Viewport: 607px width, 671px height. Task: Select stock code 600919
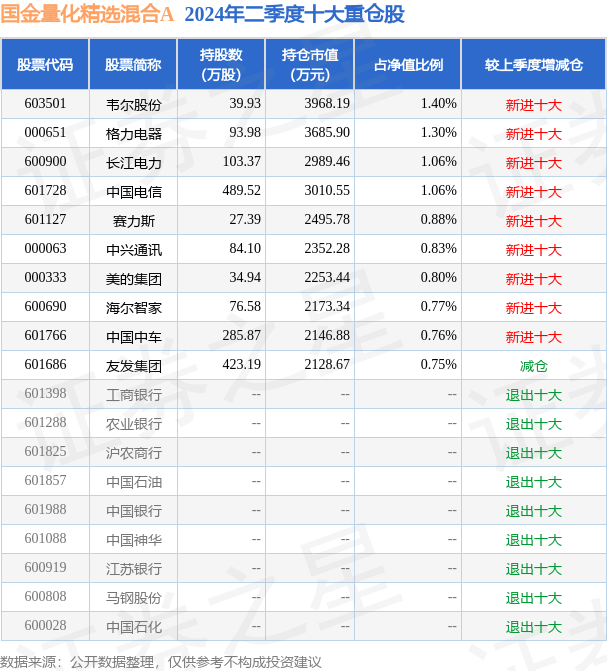click(45, 567)
